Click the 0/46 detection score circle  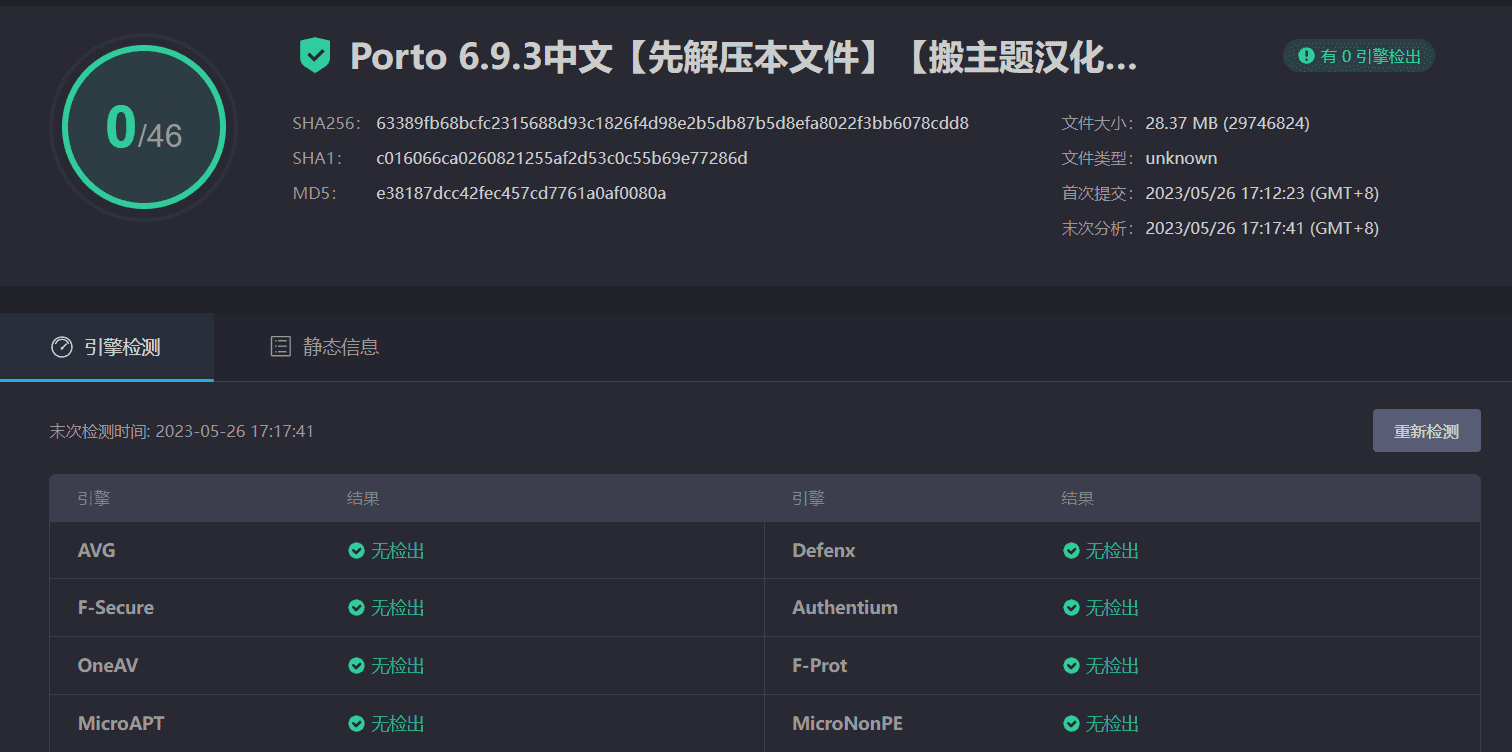click(x=144, y=127)
